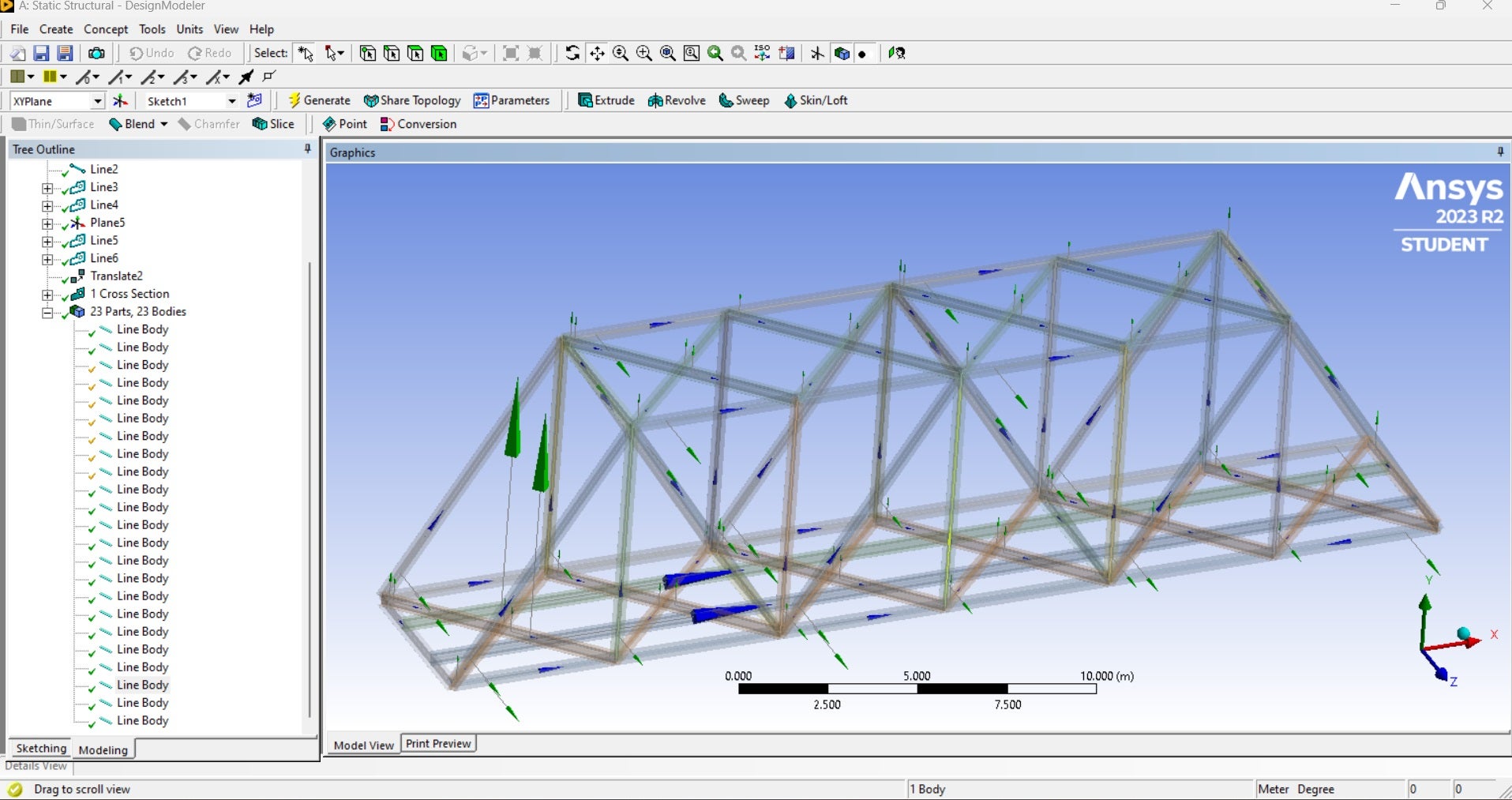Toggle Display Points dot icon
This screenshot has height=800, width=1512.
click(x=862, y=54)
